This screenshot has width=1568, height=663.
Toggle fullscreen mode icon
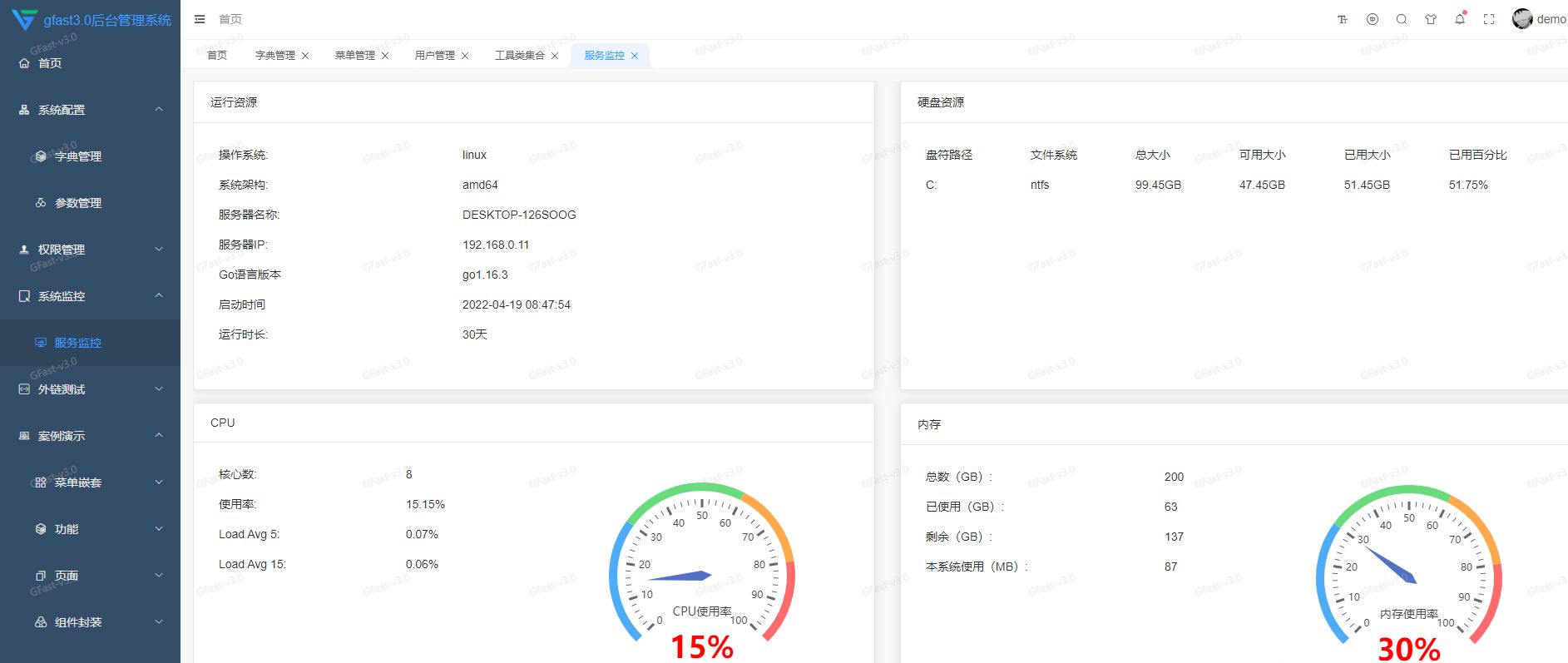[x=1489, y=19]
